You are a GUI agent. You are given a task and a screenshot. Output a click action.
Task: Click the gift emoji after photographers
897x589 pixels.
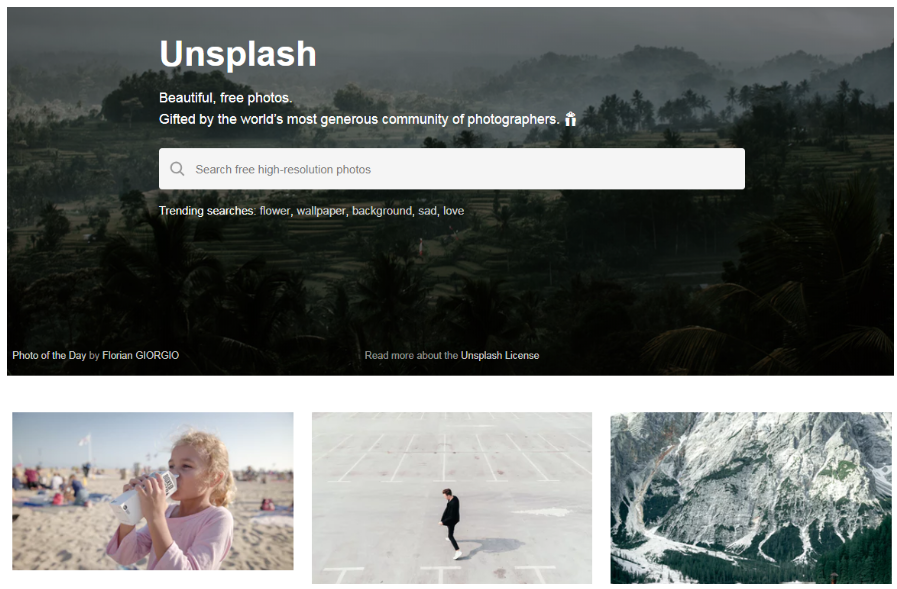click(570, 119)
